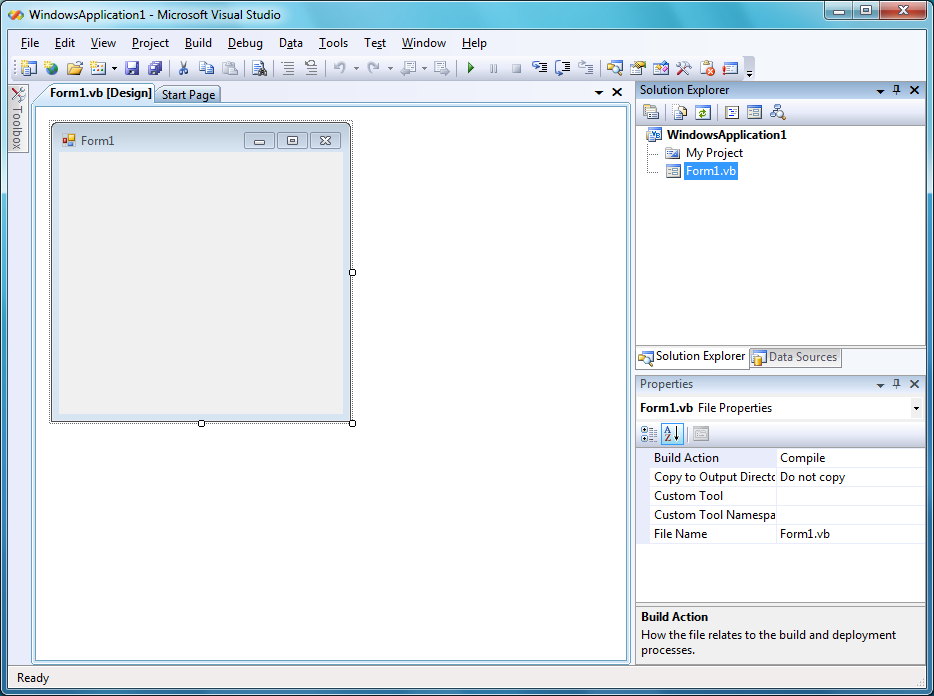Click the Navigate Backward icon
This screenshot has height=696, width=934.
[408, 68]
